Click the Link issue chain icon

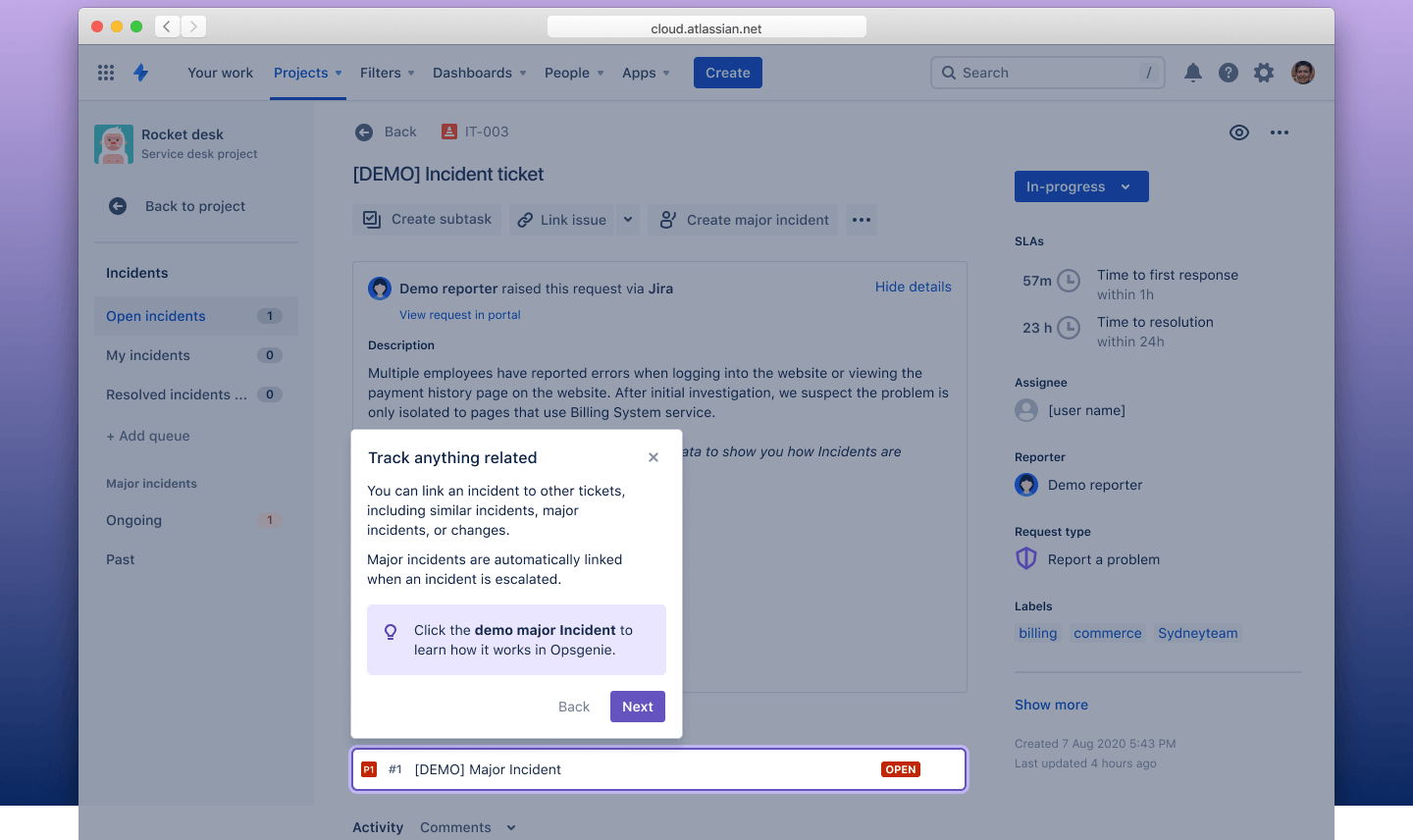pos(523,220)
